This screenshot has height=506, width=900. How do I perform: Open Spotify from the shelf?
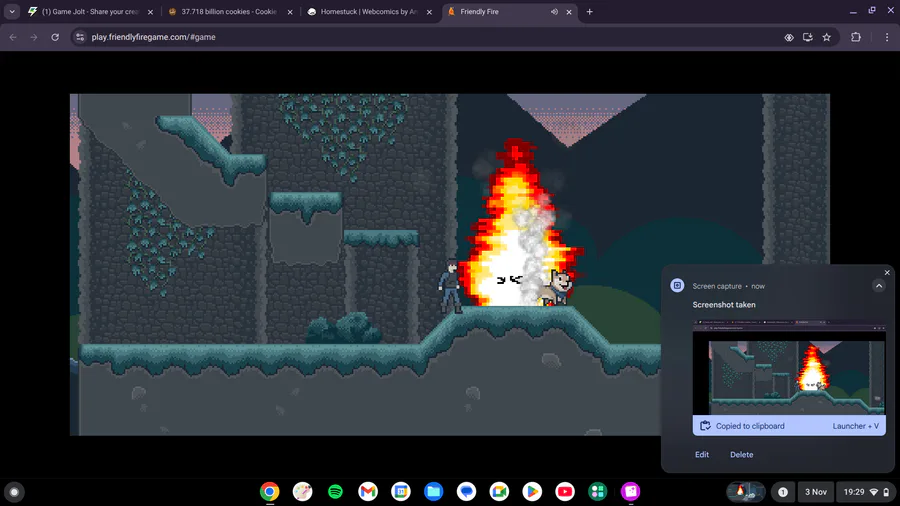pos(335,492)
